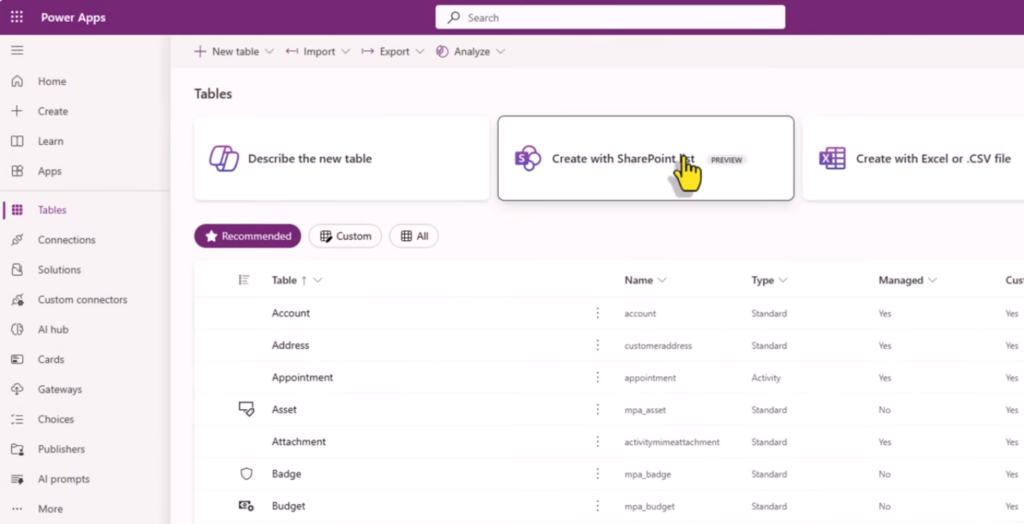1024x524 pixels.
Task: Click the Solutions icon in sidebar
Action: point(17,270)
